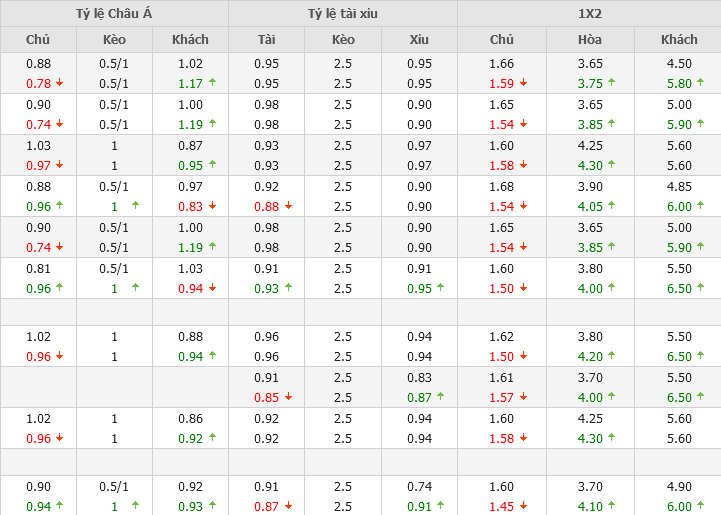
Task: Select the Tỷ lệ tài xỉu header
Action: (343, 14)
